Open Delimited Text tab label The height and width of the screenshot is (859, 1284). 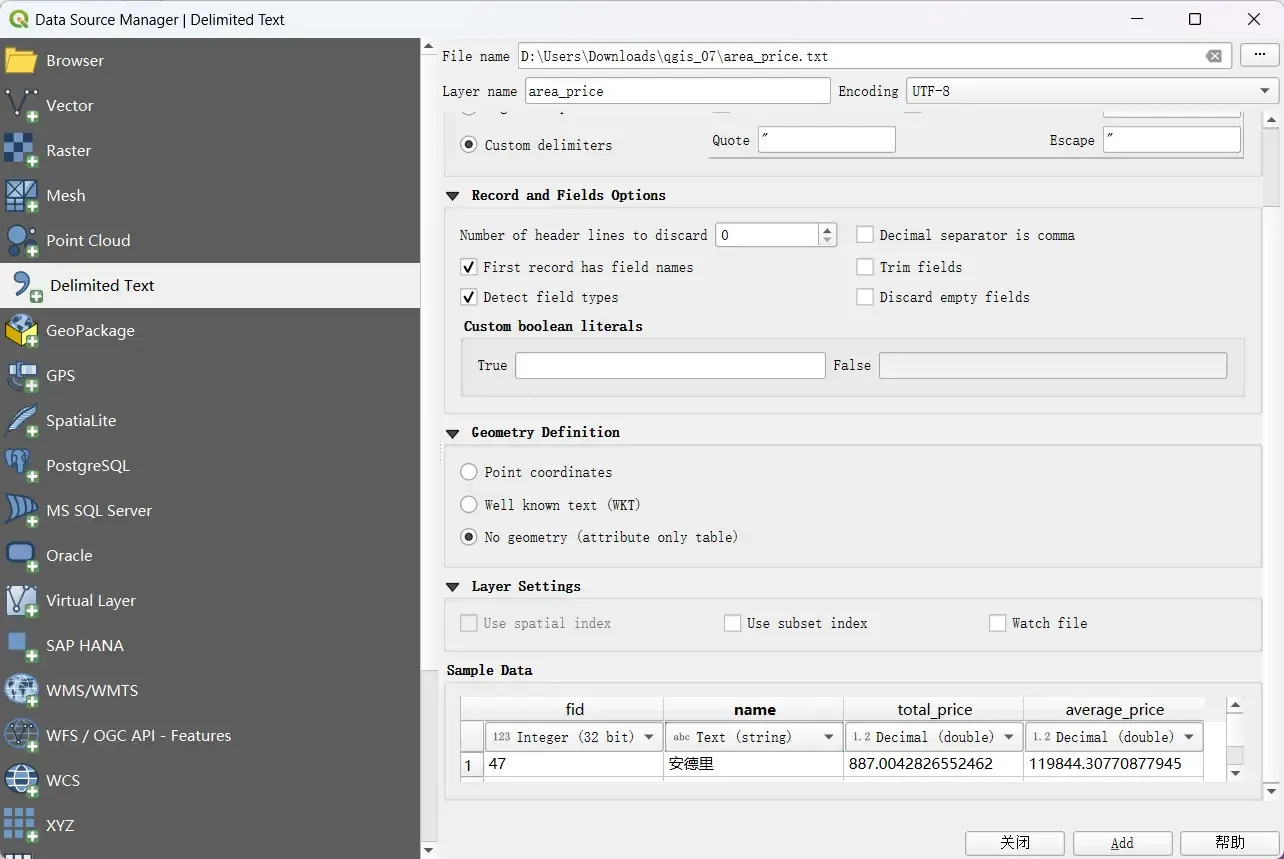pos(102,286)
